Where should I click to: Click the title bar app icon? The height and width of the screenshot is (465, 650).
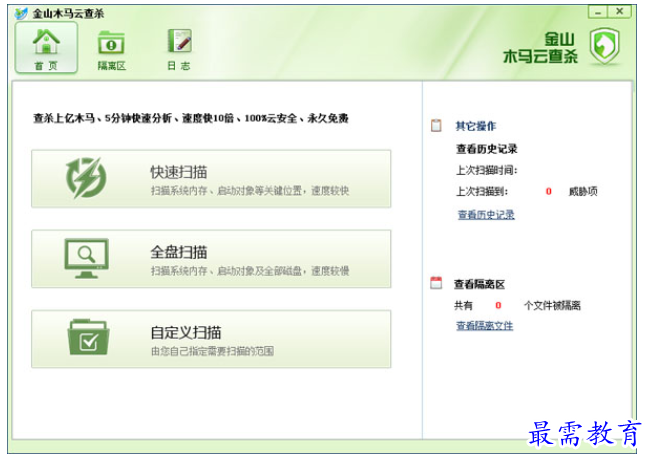coord(21,14)
